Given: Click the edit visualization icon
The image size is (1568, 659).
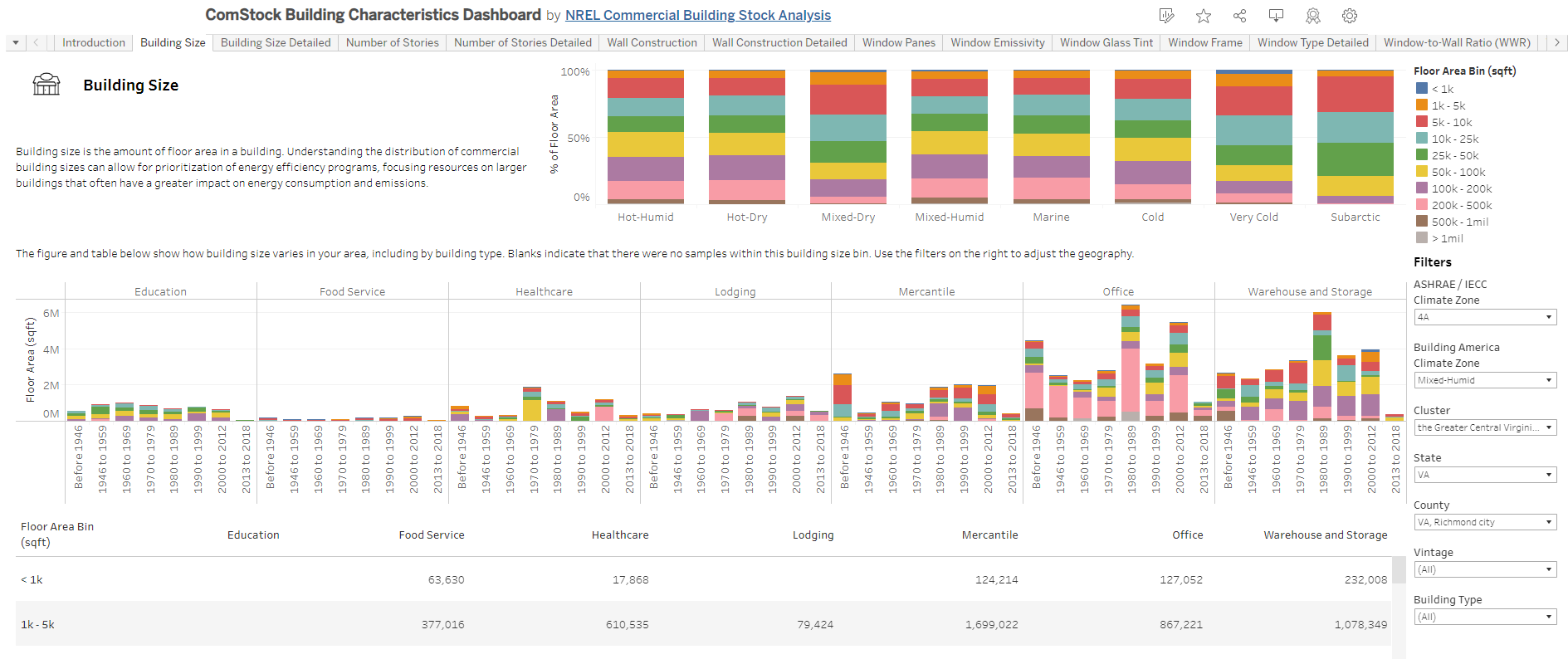Looking at the screenshot, I should pyautogui.click(x=1166, y=16).
